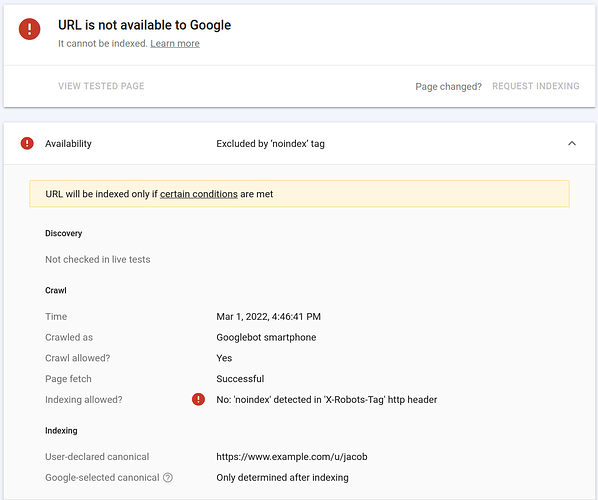Image resolution: width=598 pixels, height=500 pixels.
Task: Click the Googlebot smartphone value
Action: tap(266, 338)
